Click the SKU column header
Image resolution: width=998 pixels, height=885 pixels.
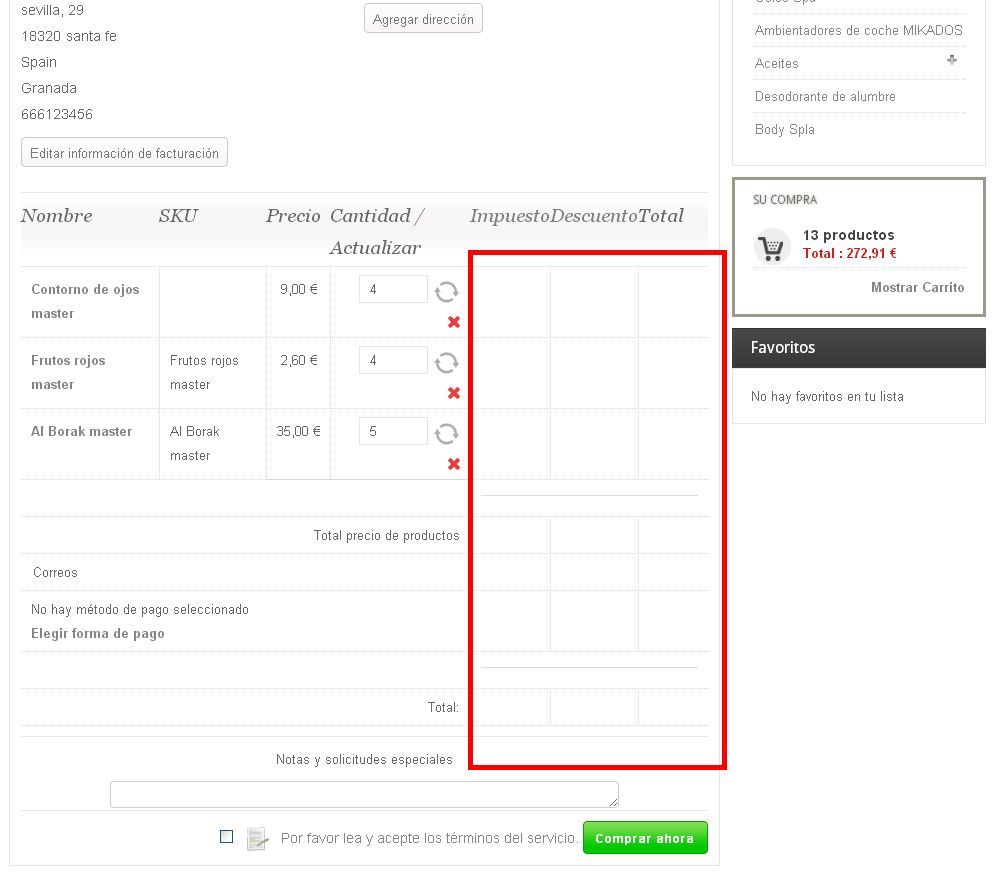click(x=178, y=216)
